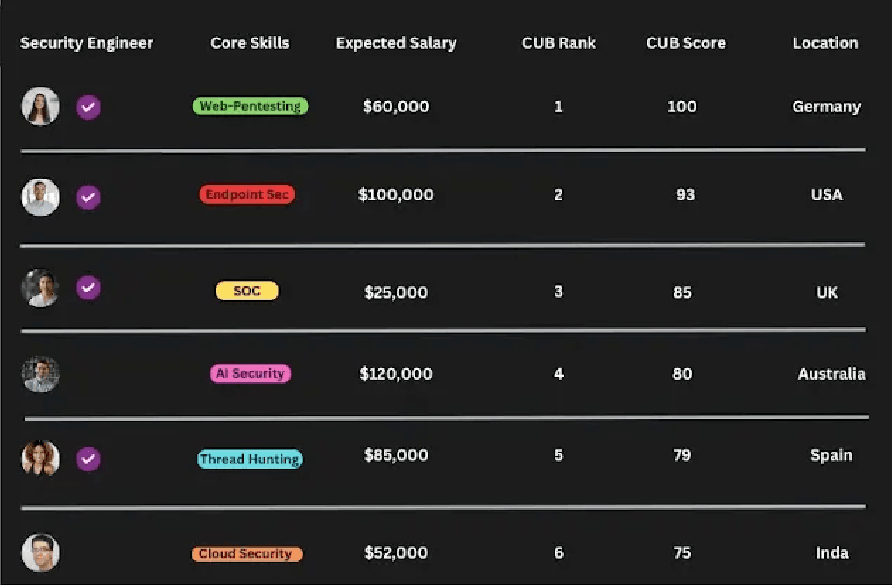Click the orange Cloud Security tag
The image size is (892, 585).
pyautogui.click(x=247, y=554)
